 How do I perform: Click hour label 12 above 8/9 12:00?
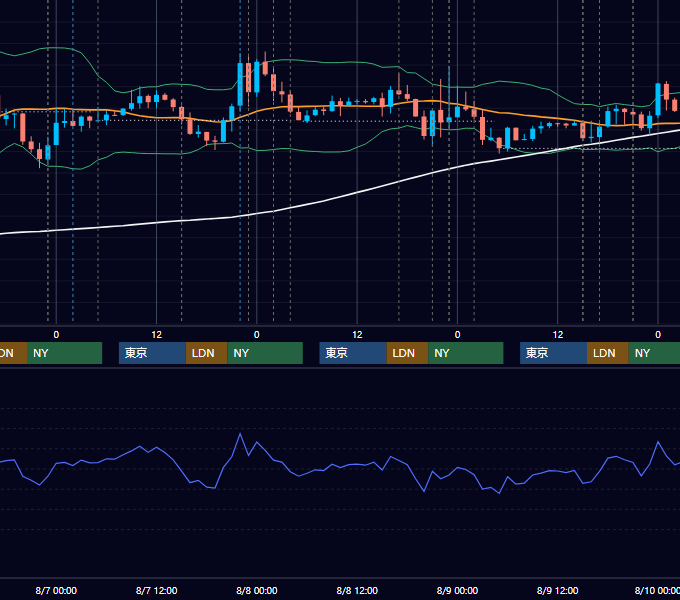(558, 335)
